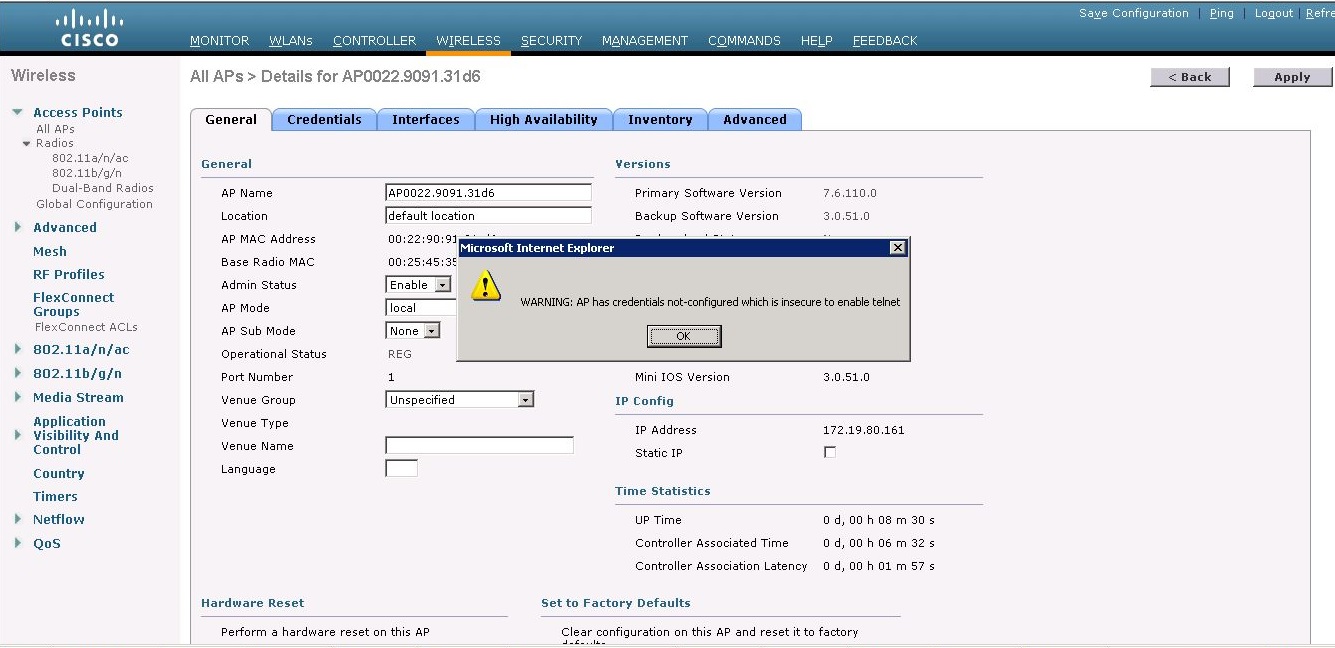Open Global Configuration in sidebar
The height and width of the screenshot is (648, 1335).
94,204
